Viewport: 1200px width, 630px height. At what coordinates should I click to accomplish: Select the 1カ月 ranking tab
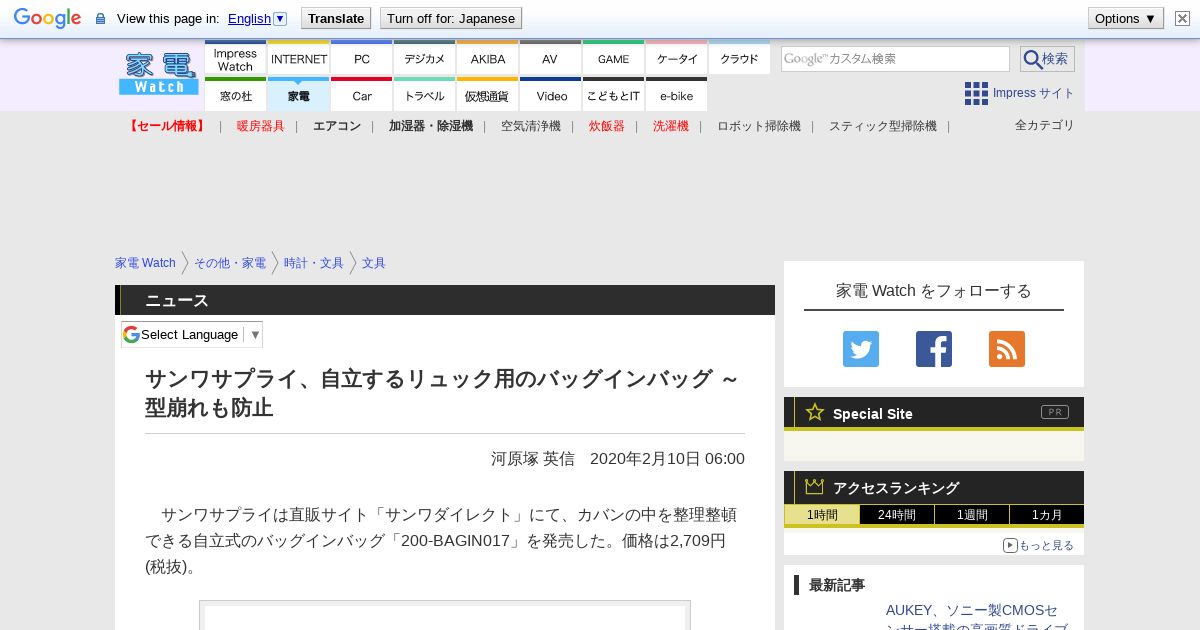click(1047, 515)
